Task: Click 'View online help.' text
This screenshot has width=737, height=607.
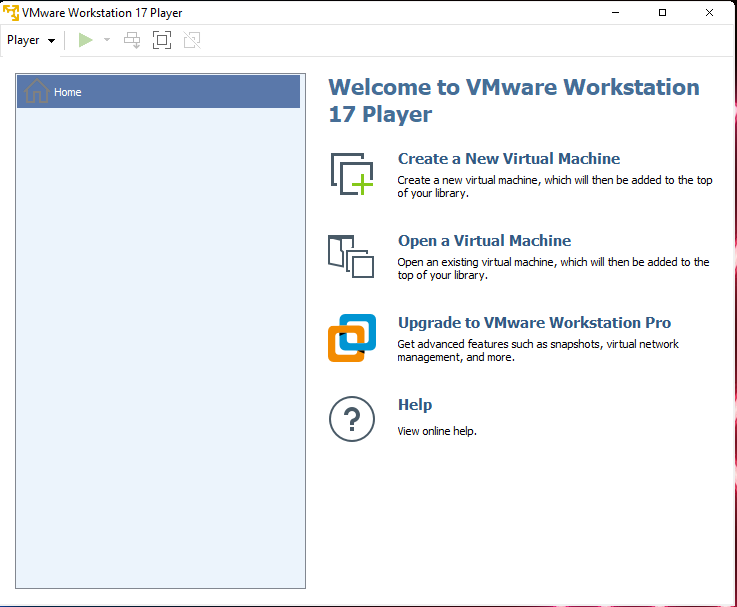Action: [x=437, y=431]
